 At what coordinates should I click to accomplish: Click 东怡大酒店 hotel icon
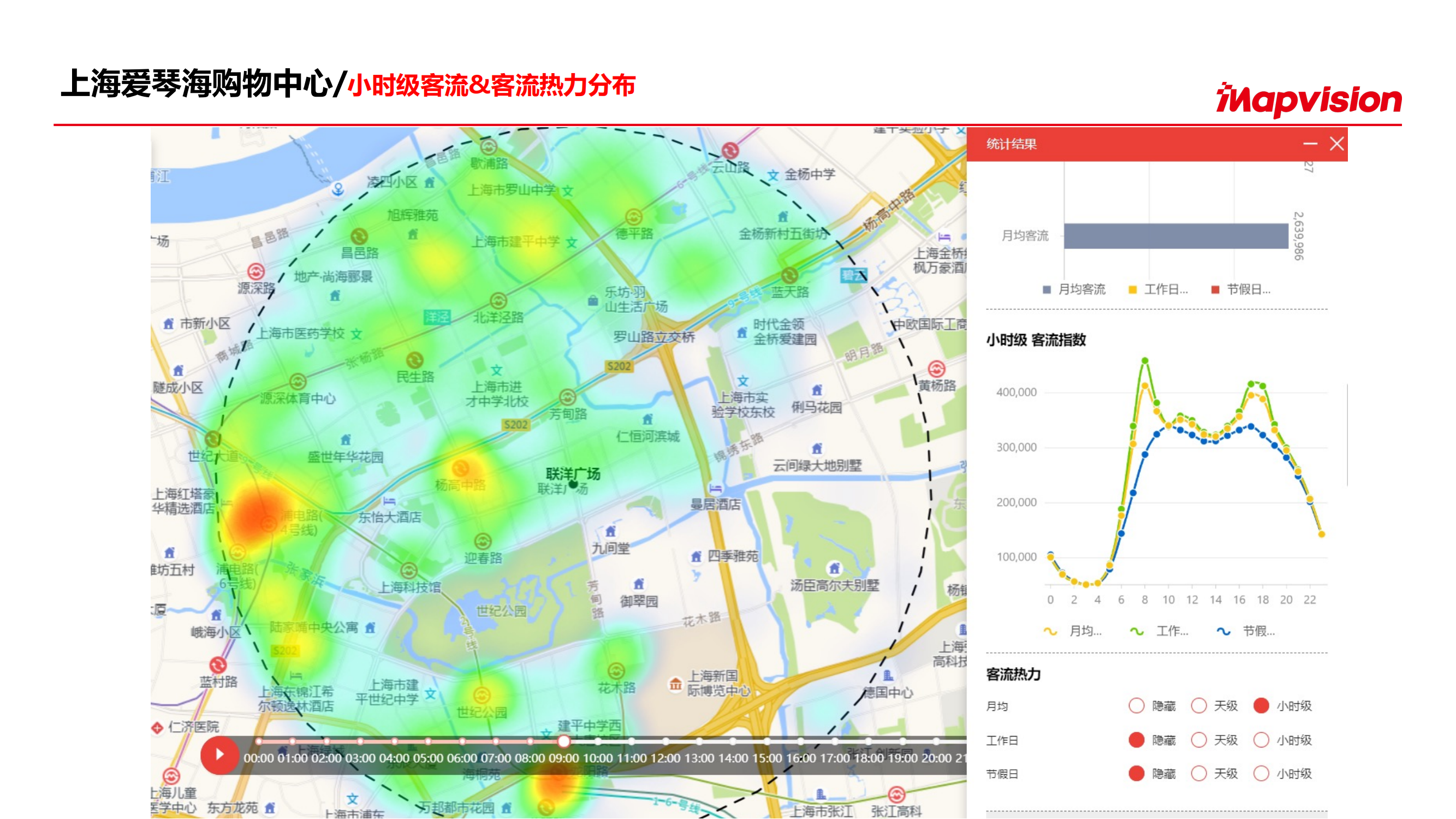pos(389,501)
